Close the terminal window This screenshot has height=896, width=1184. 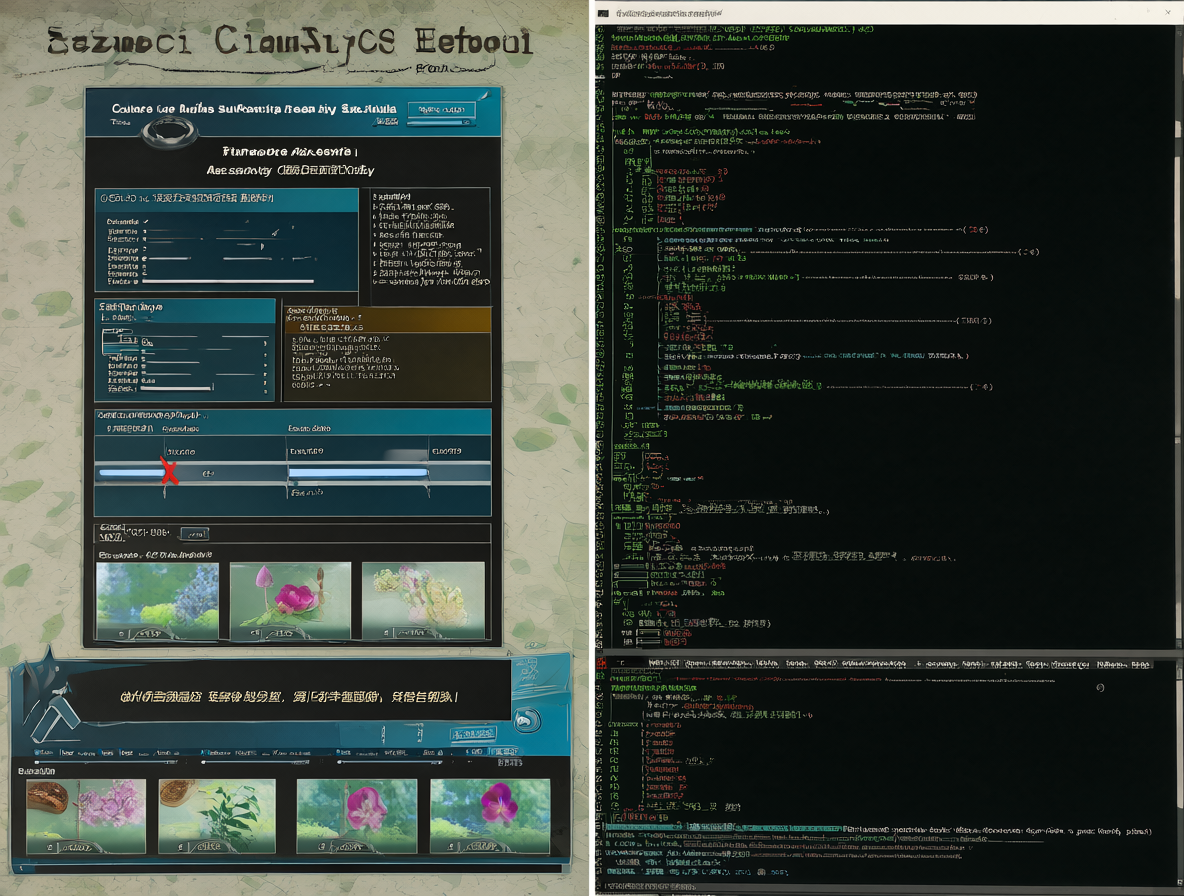tap(1168, 12)
